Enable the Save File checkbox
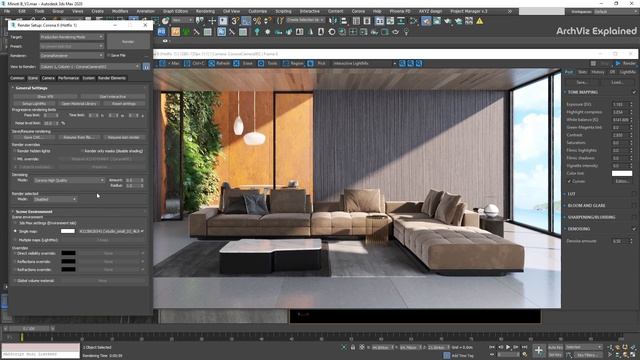Screen dimensions: 640x360 pos(109,56)
